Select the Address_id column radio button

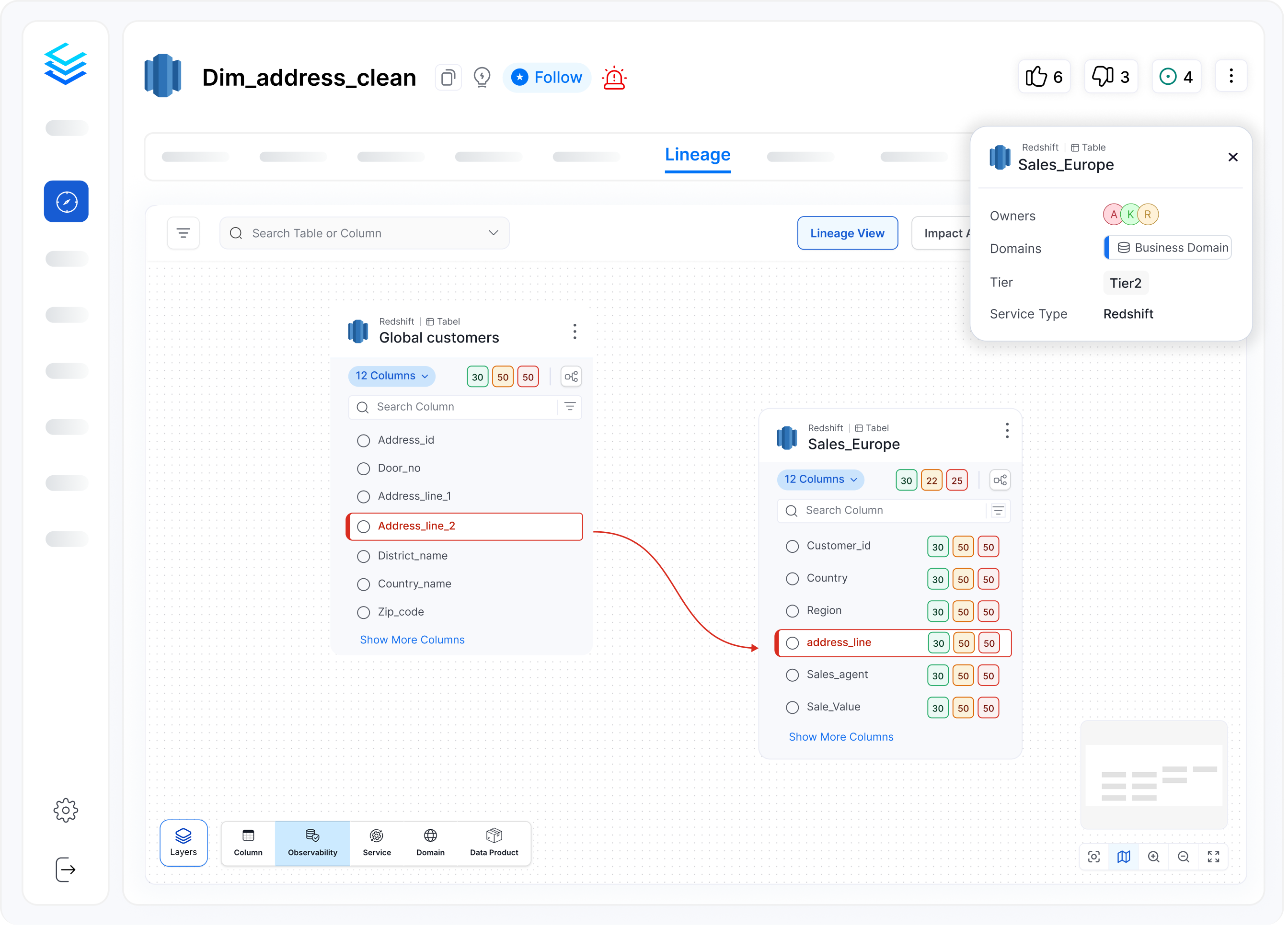(364, 441)
